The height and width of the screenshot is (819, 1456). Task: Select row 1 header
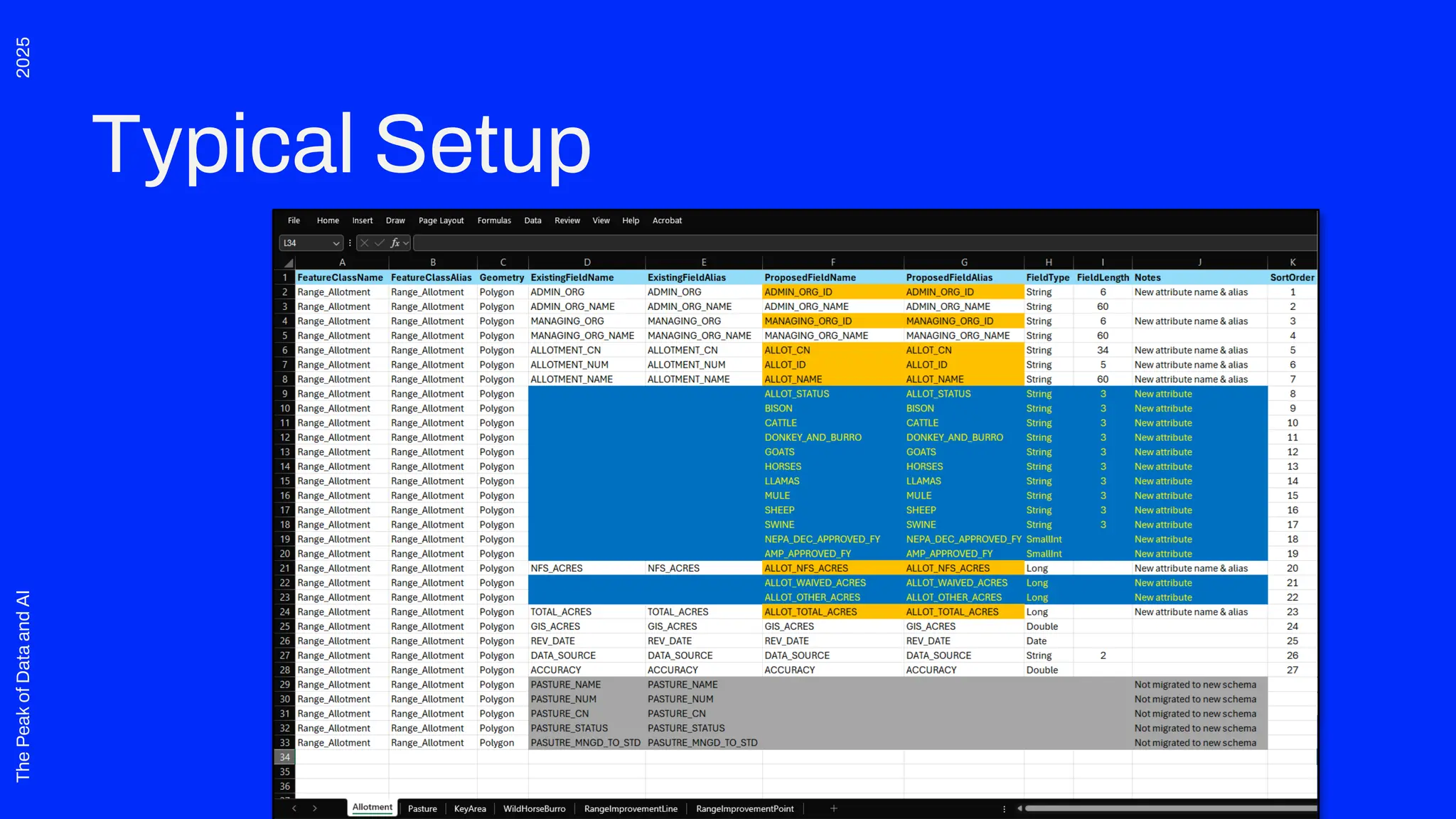(284, 277)
